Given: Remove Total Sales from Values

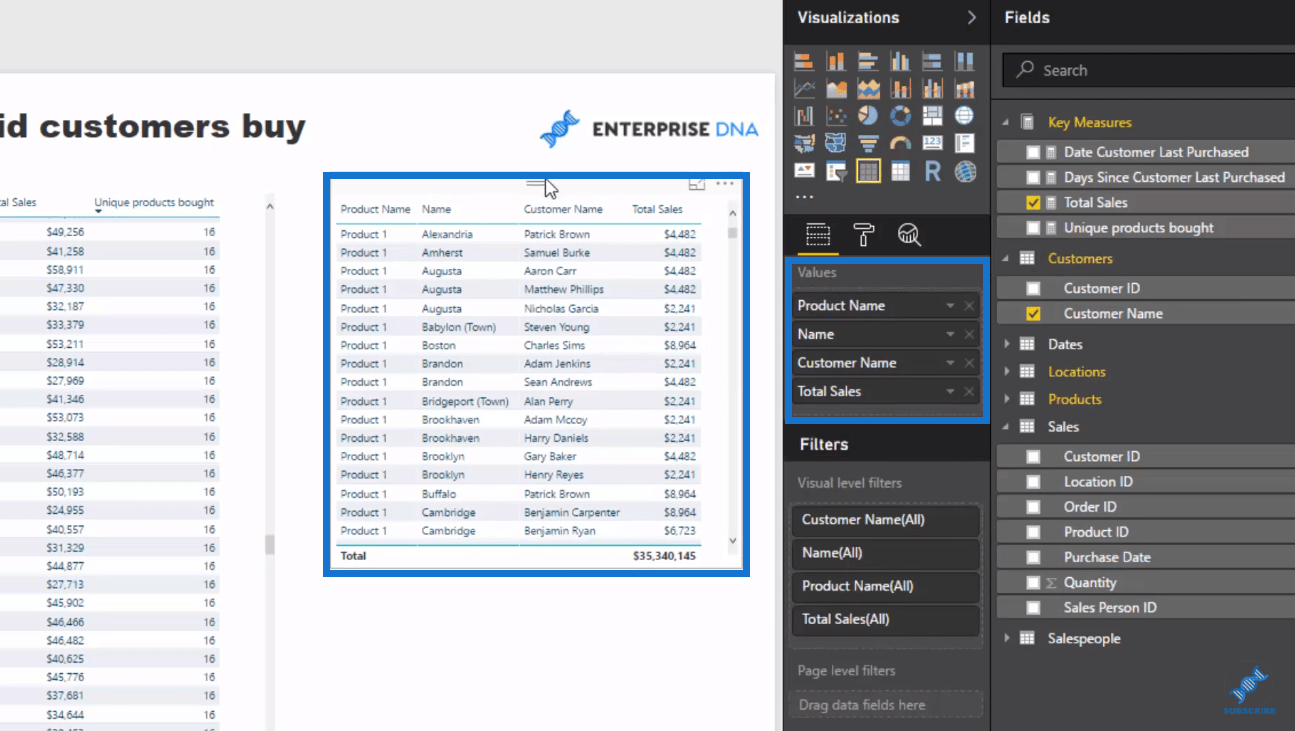Looking at the screenshot, I should [x=969, y=391].
